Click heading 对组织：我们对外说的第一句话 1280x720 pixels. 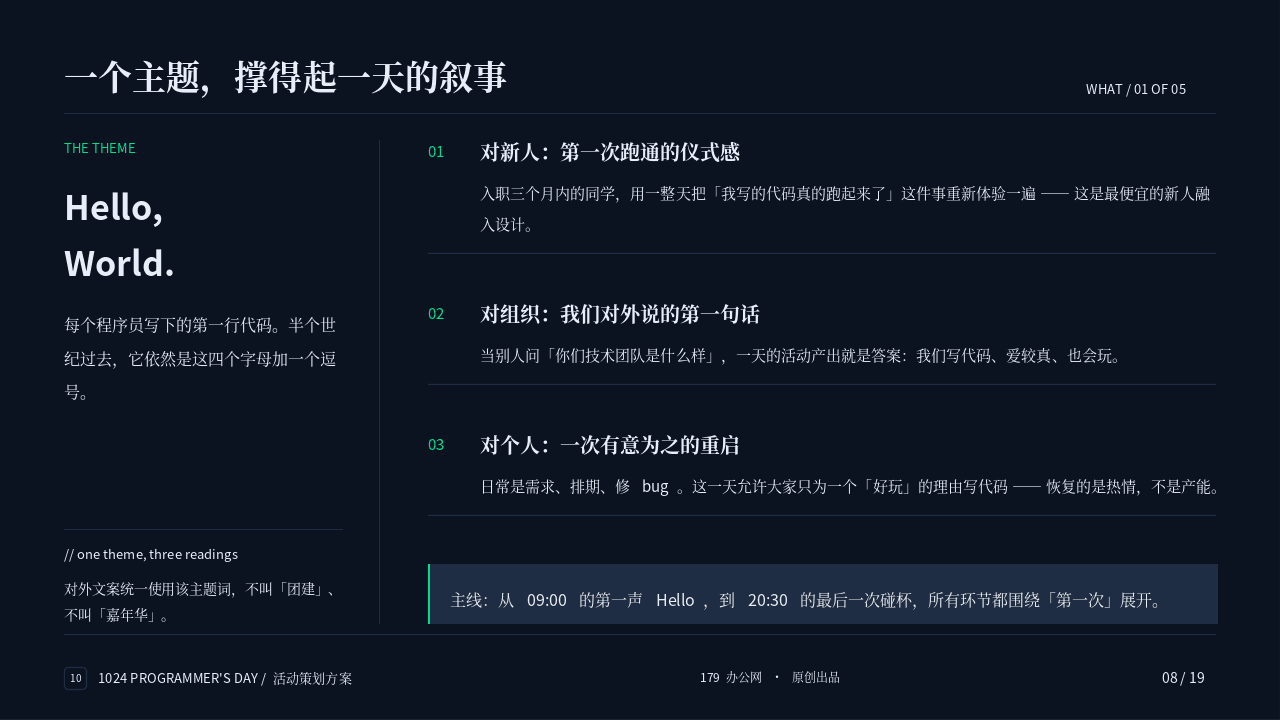[x=620, y=314]
